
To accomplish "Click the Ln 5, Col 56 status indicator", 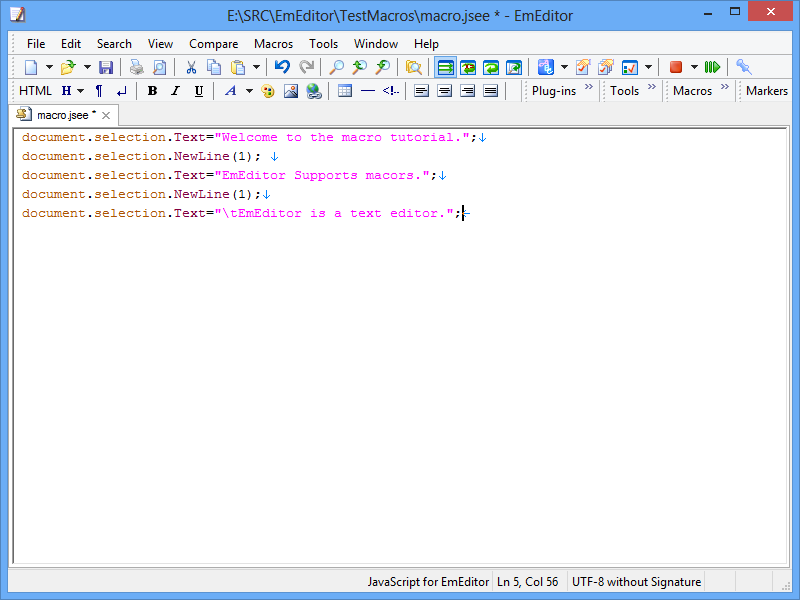I will 528,582.
